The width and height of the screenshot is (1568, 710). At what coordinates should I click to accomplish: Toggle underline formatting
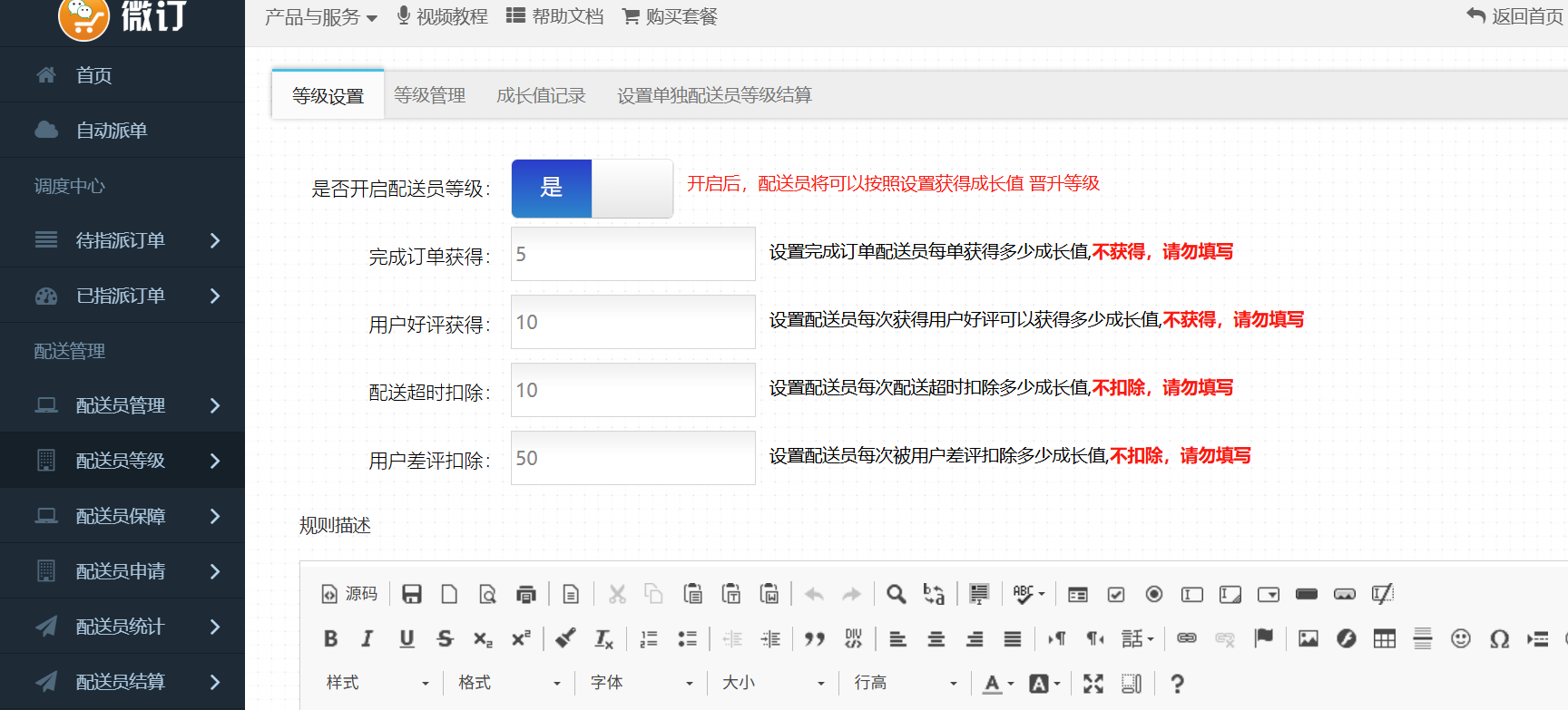(x=407, y=638)
